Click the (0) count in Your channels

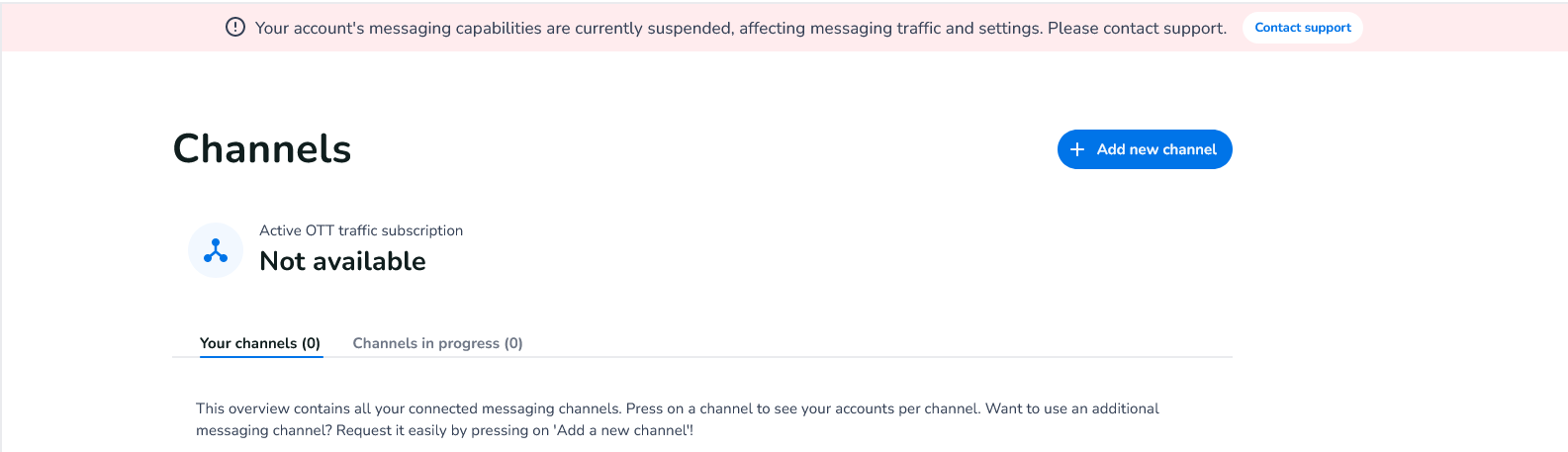click(x=311, y=343)
